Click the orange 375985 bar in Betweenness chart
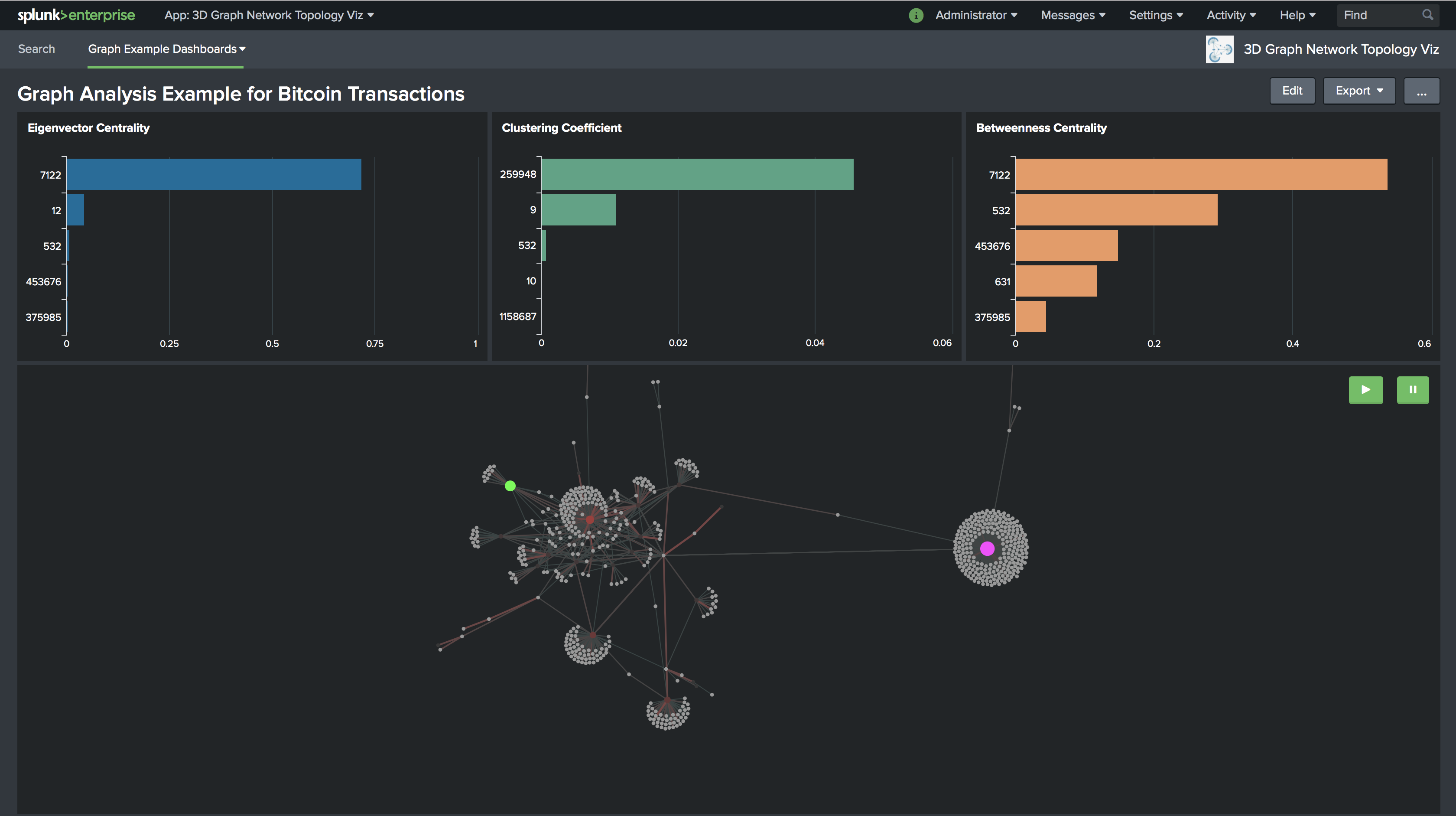The width and height of the screenshot is (1456, 816). pyautogui.click(x=1031, y=317)
